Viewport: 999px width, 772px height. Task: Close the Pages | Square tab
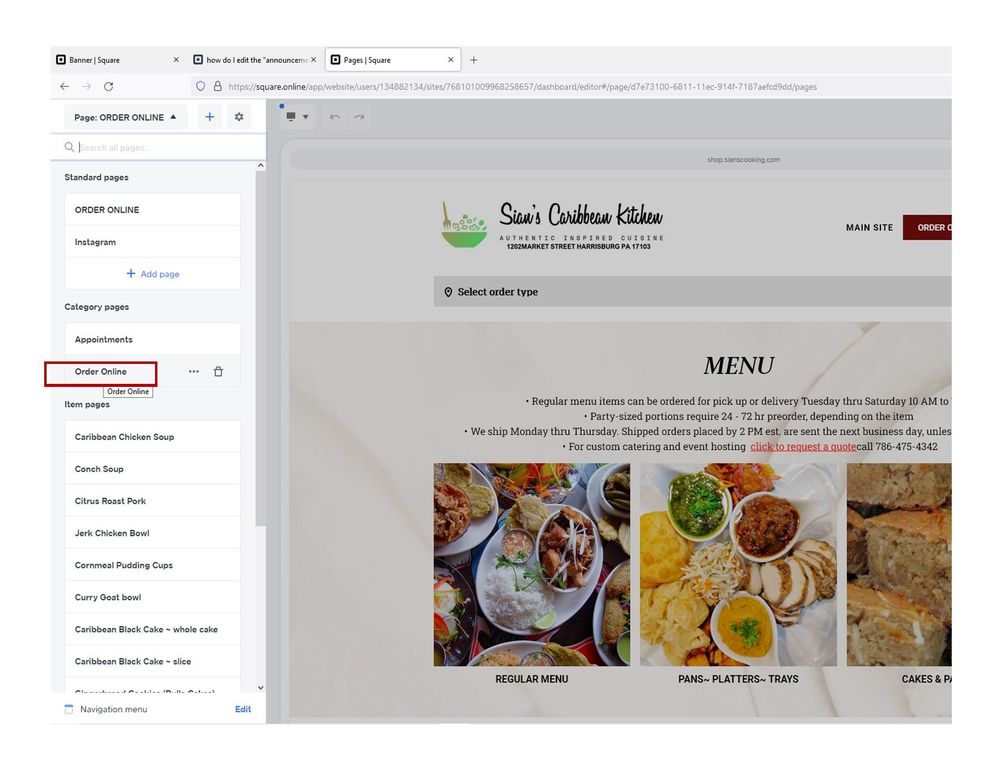coord(451,60)
